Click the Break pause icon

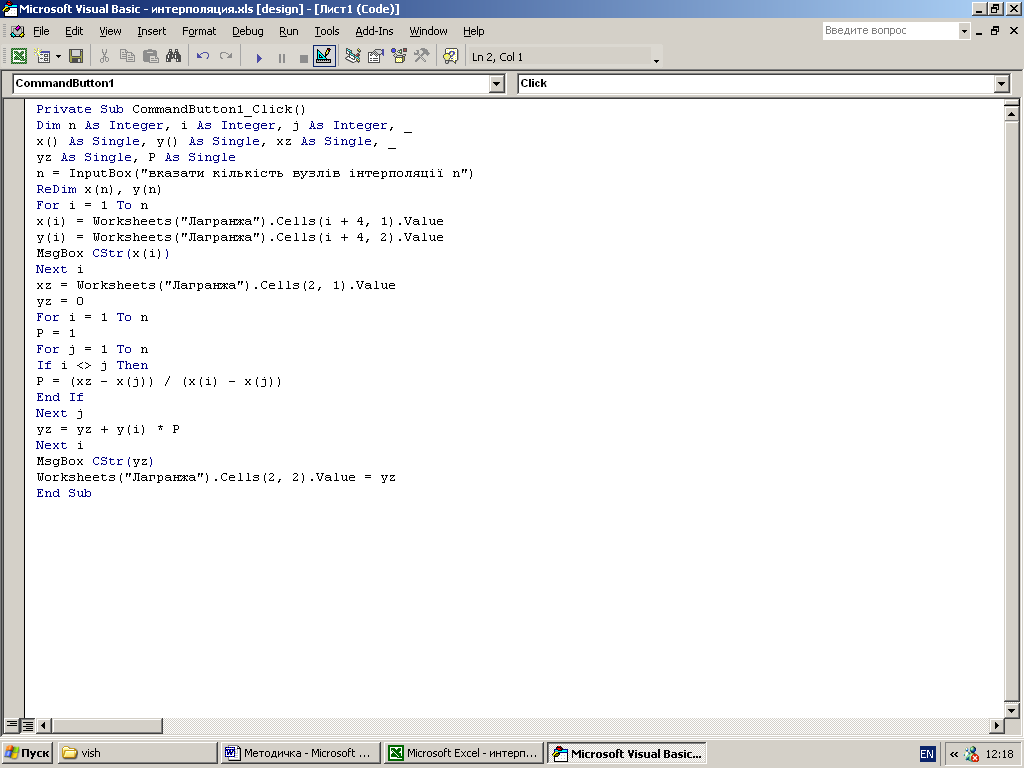(281, 57)
